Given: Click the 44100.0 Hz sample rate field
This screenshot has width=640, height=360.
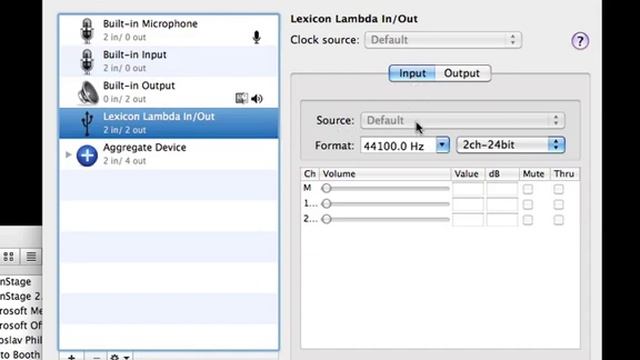Looking at the screenshot, I should pos(398,145).
